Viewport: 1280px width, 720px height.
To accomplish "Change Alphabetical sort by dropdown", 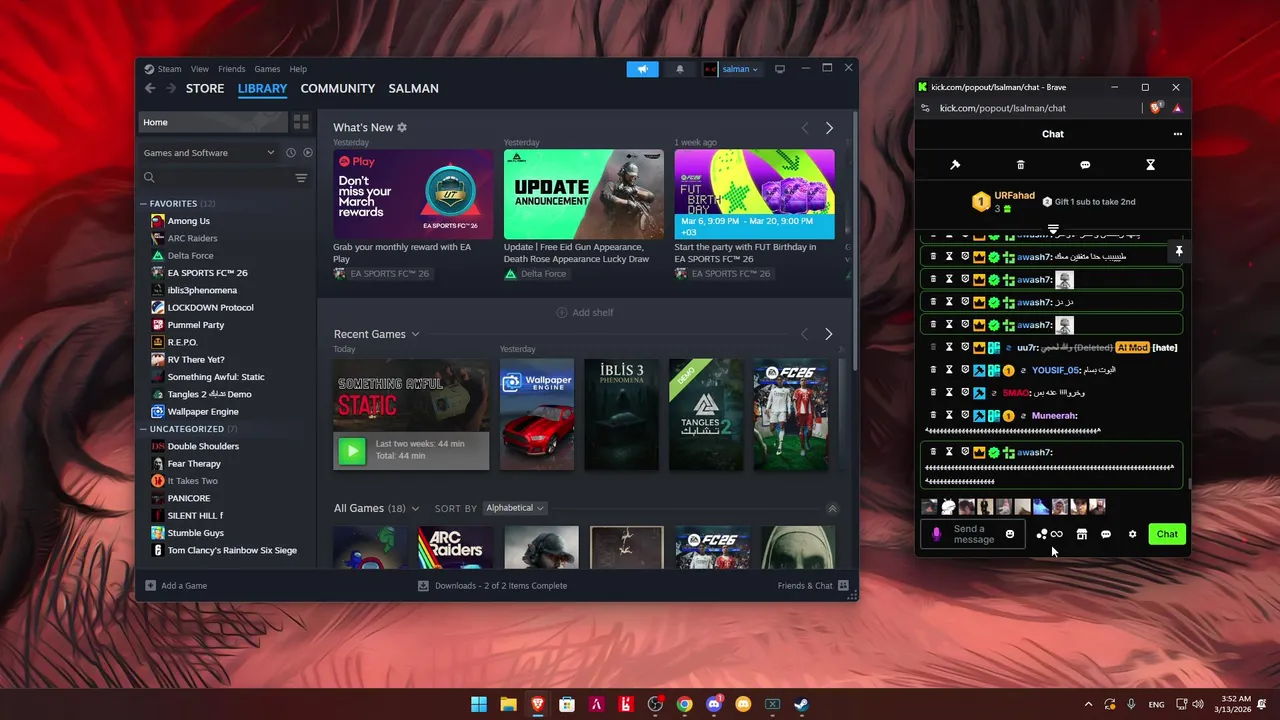I will (515, 508).
